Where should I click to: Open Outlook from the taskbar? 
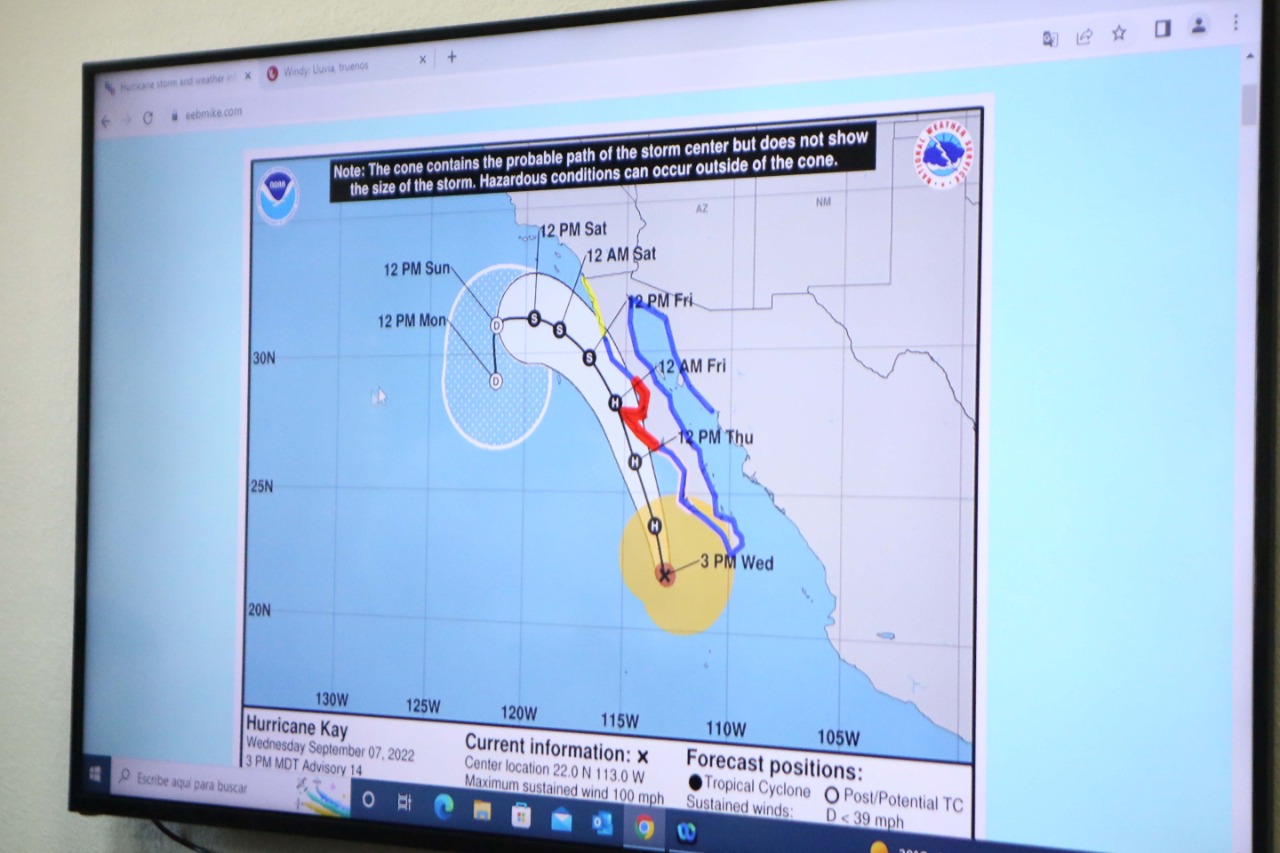click(x=601, y=823)
